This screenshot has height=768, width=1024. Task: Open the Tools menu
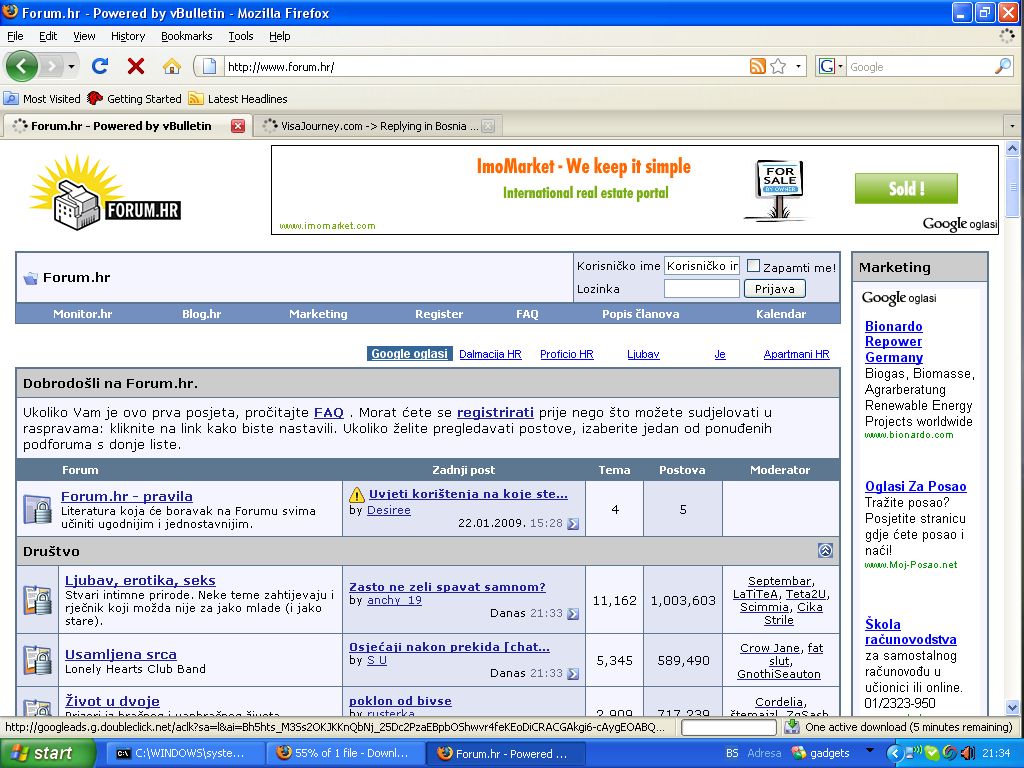241,36
